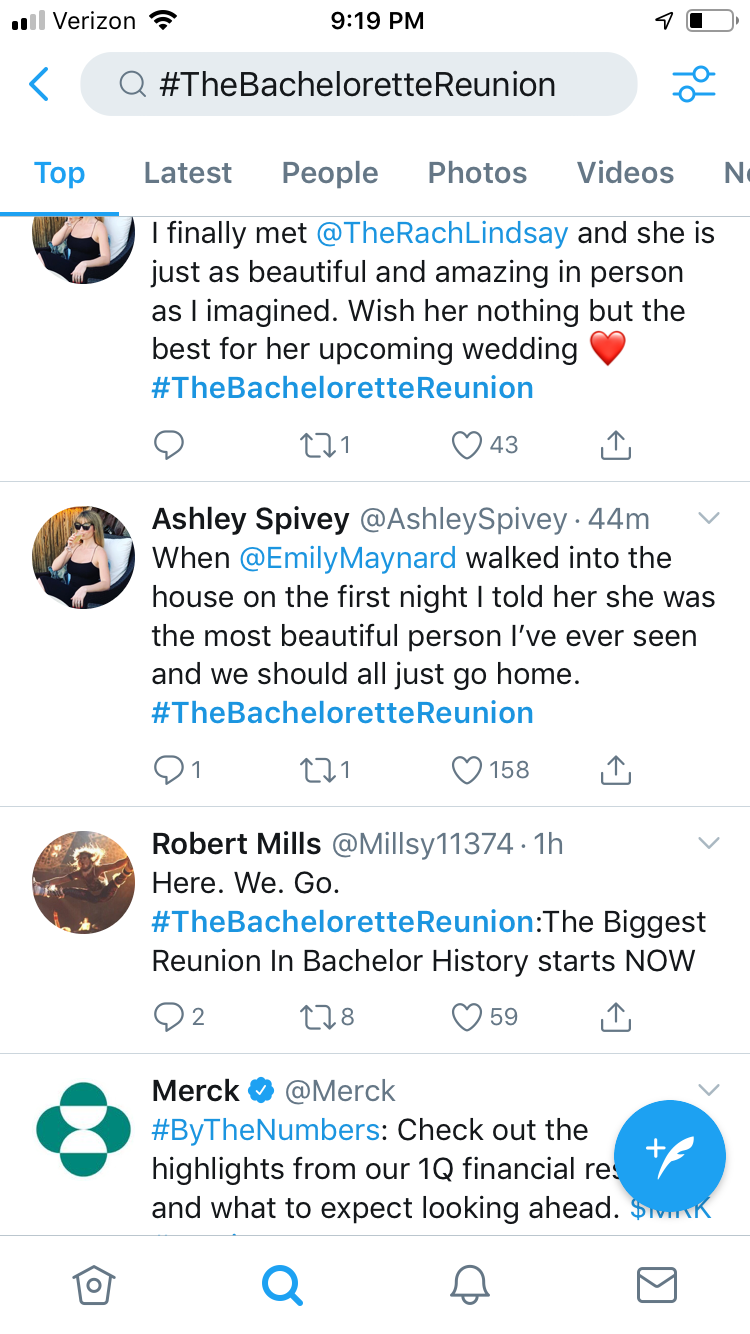The height and width of the screenshot is (1334, 750).
Task: Open search filter settings icon
Action: pyautogui.click(x=693, y=85)
